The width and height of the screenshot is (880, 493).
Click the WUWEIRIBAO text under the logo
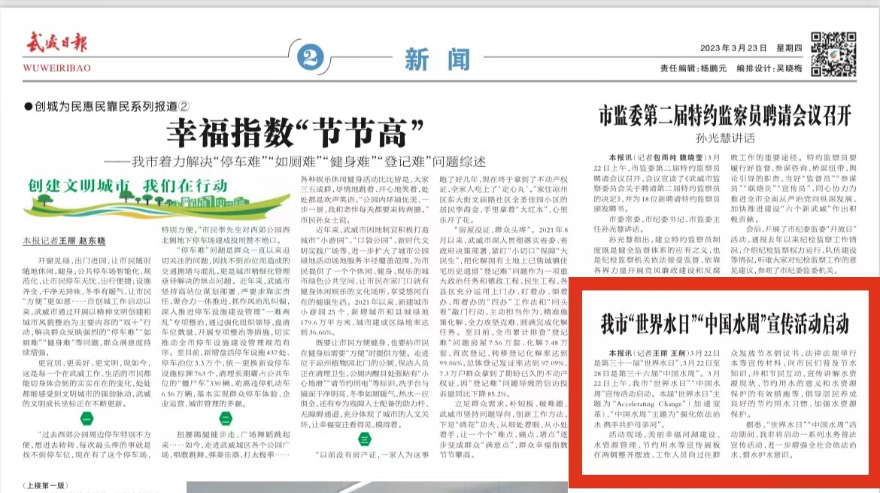pyautogui.click(x=57, y=68)
